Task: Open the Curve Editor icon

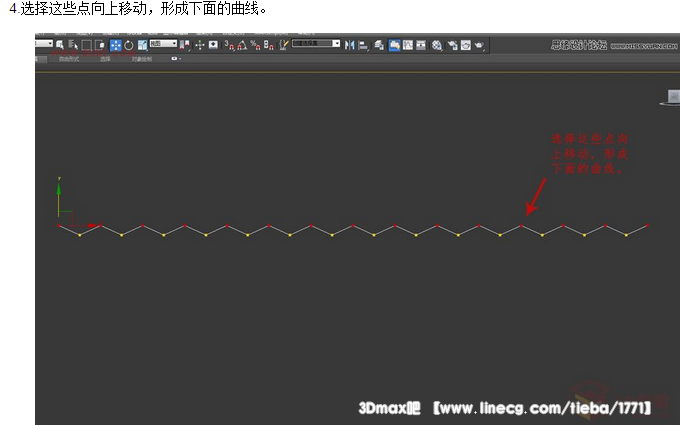Action: coord(408,45)
